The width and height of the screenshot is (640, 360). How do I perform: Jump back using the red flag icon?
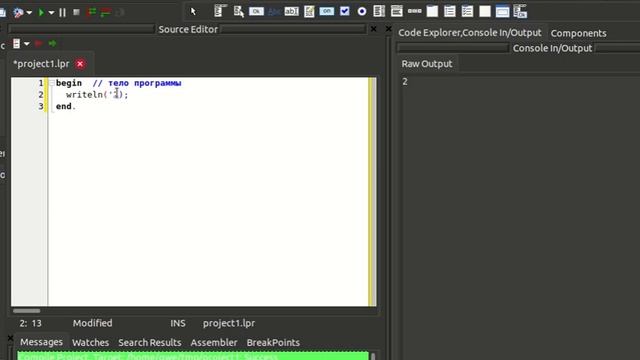39,43
